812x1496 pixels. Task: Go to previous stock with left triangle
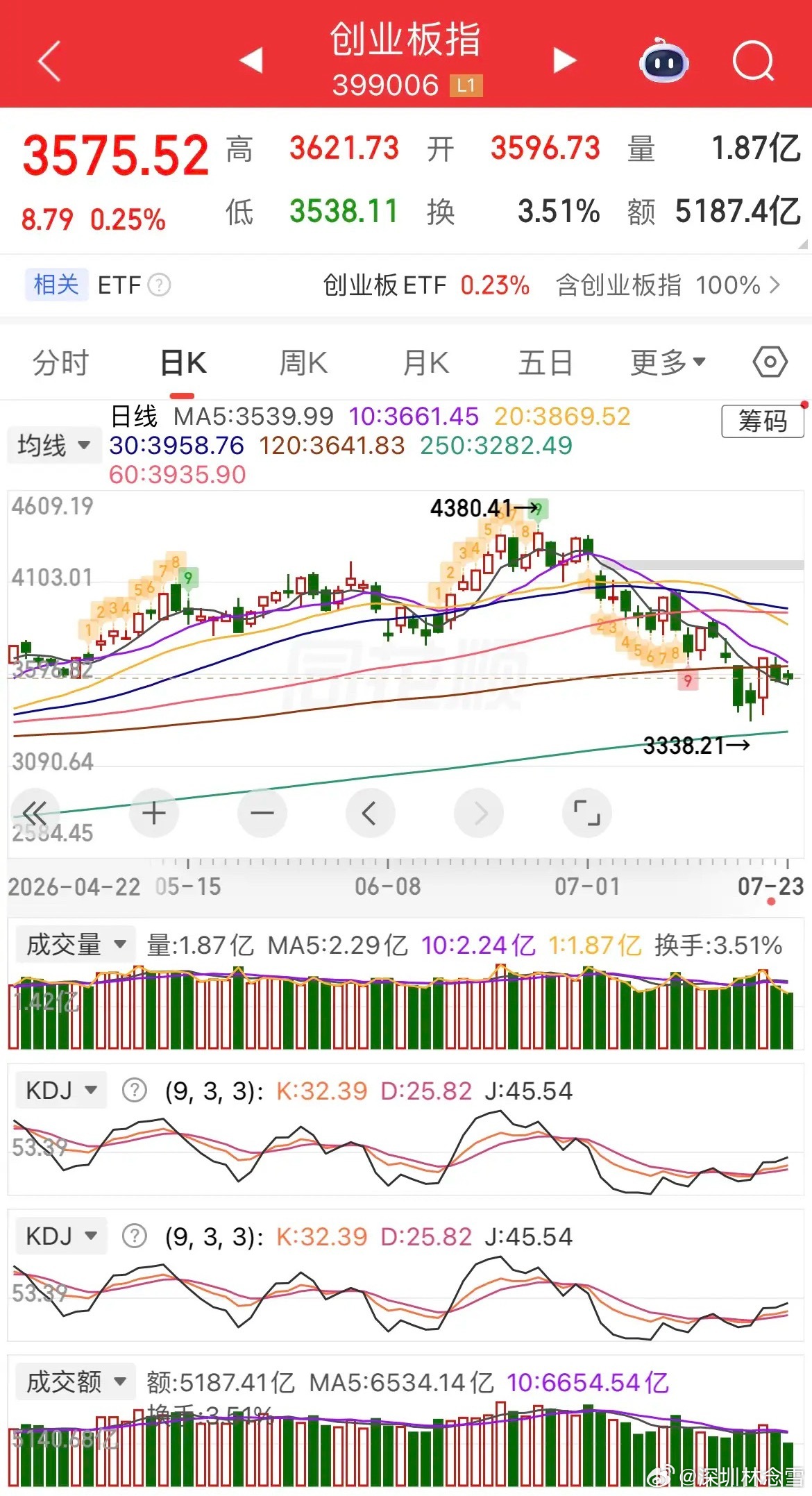[x=251, y=60]
